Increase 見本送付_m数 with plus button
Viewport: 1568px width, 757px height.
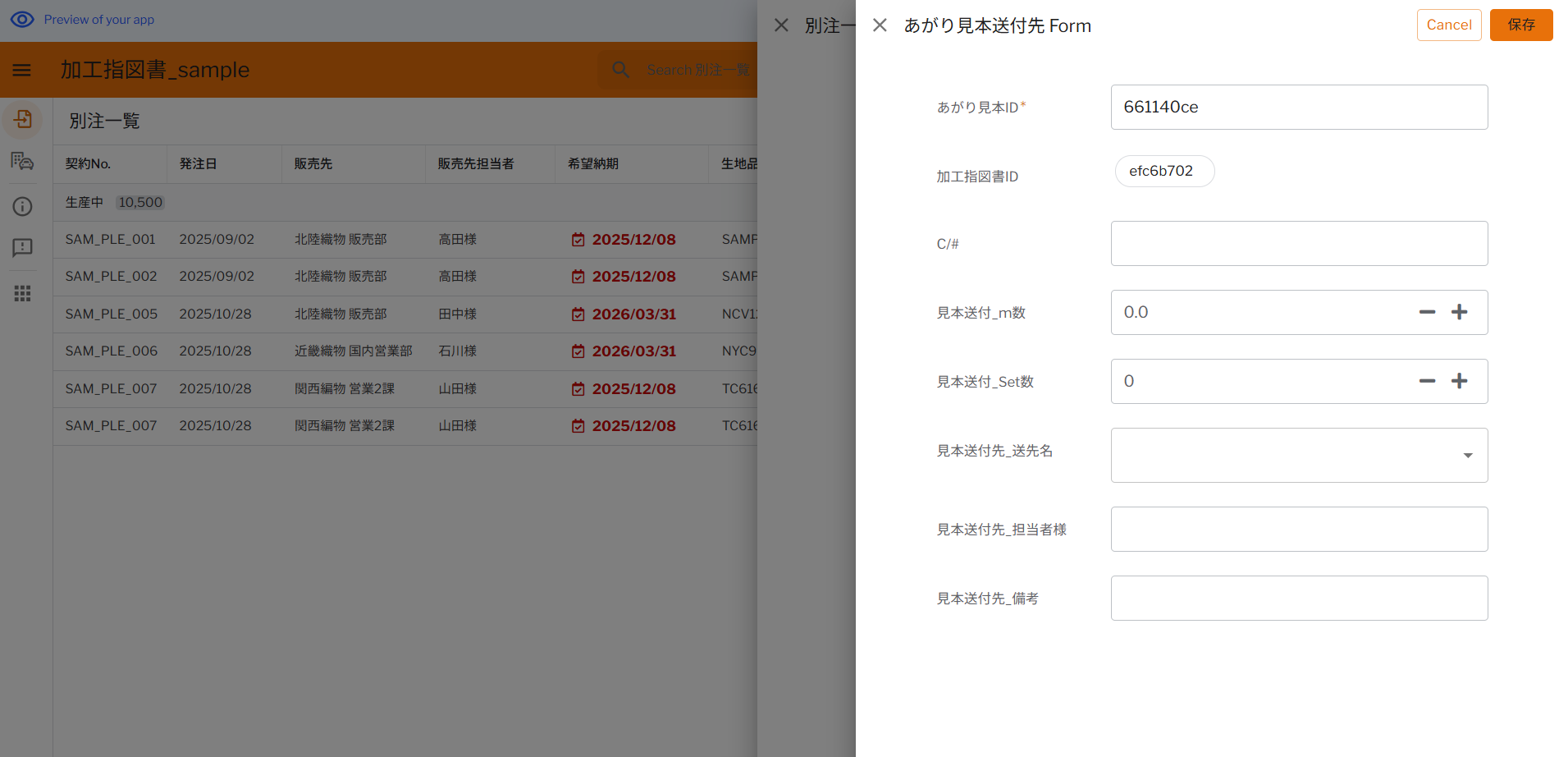(1459, 312)
